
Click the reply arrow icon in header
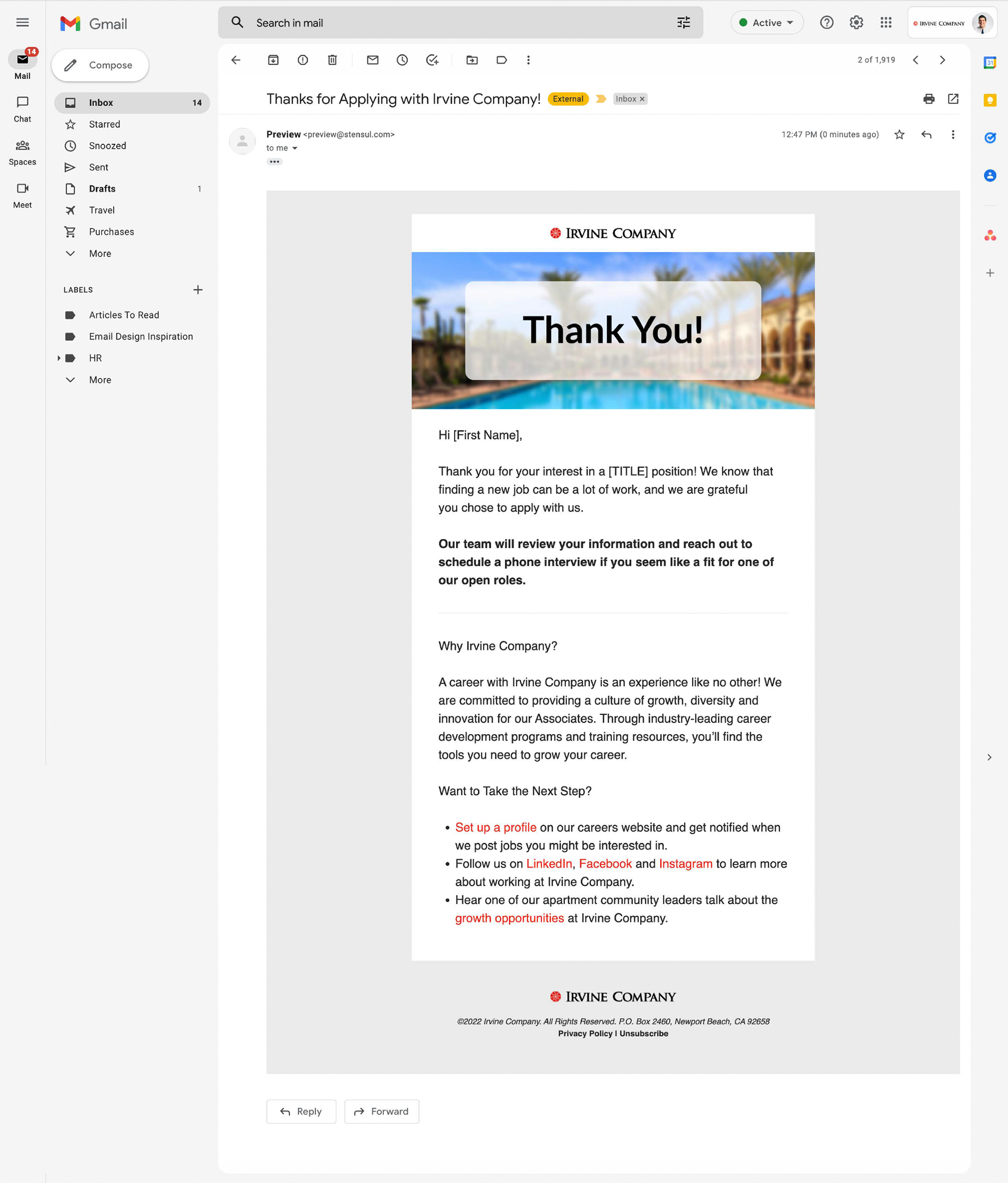(x=927, y=135)
